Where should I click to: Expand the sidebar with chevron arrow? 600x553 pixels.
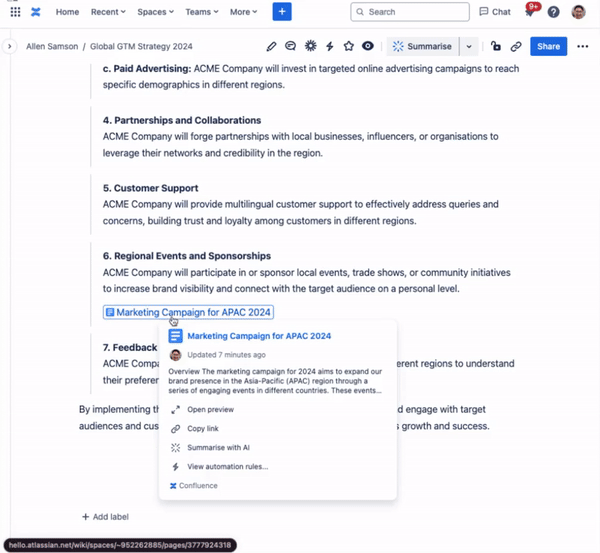point(10,46)
